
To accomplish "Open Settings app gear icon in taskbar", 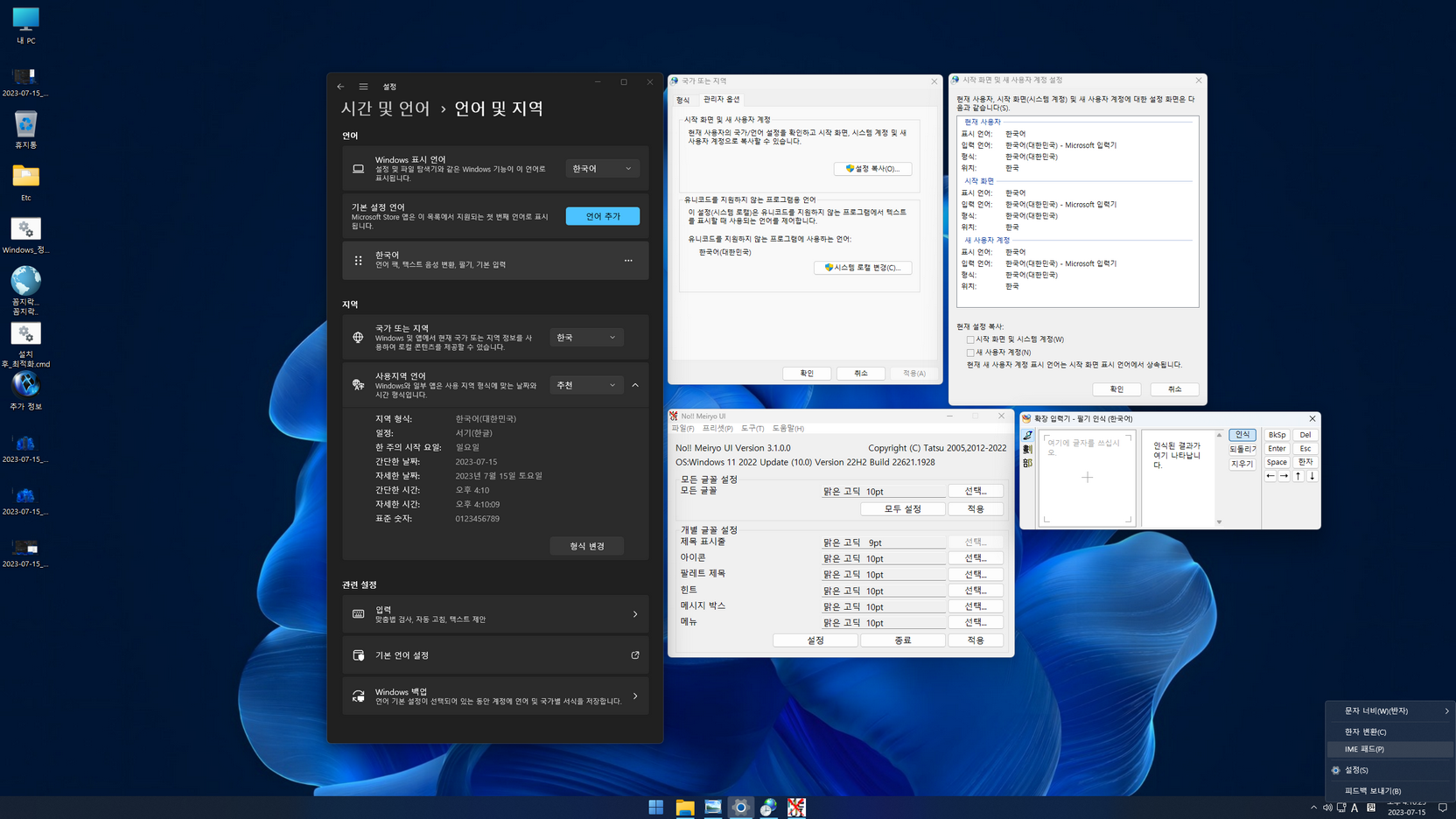I will pos(740,808).
